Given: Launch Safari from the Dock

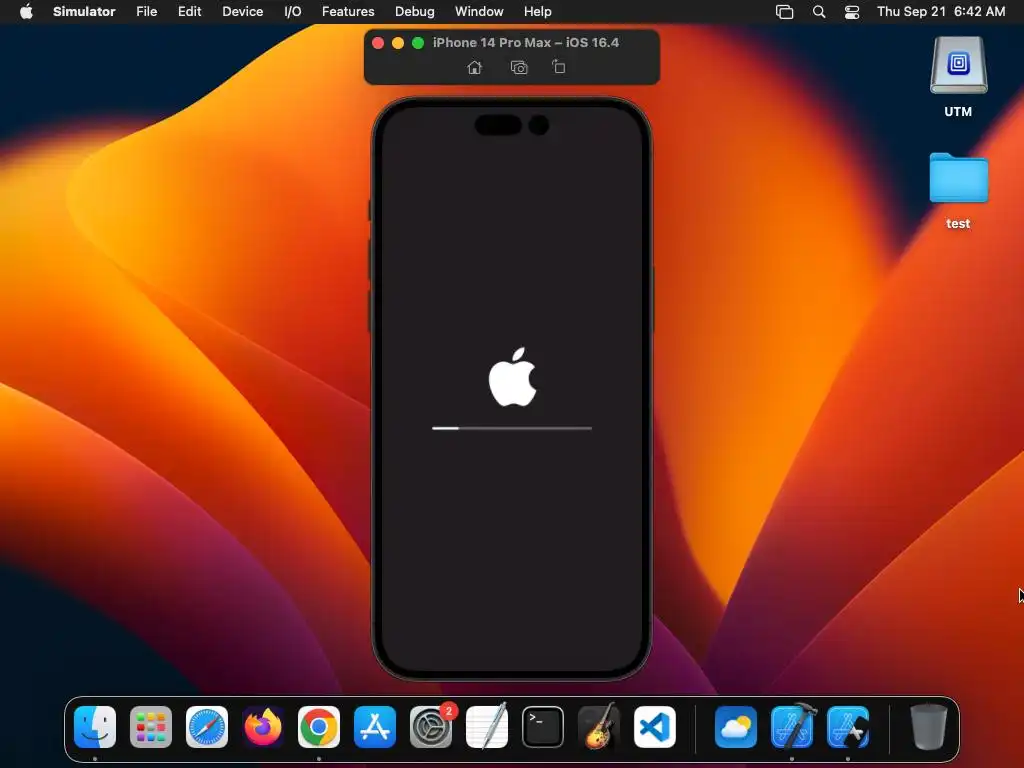Looking at the screenshot, I should [x=207, y=727].
